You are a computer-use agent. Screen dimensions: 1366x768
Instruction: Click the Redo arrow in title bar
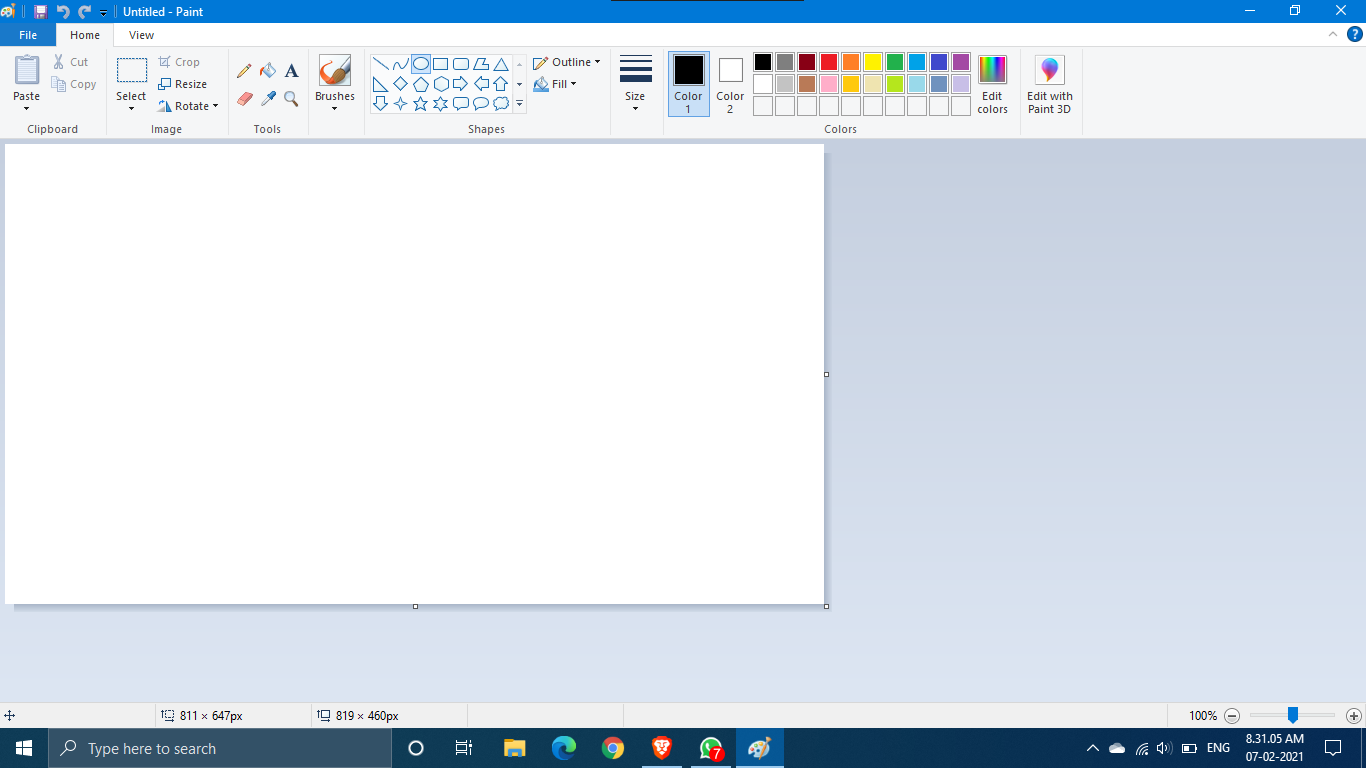click(x=85, y=11)
